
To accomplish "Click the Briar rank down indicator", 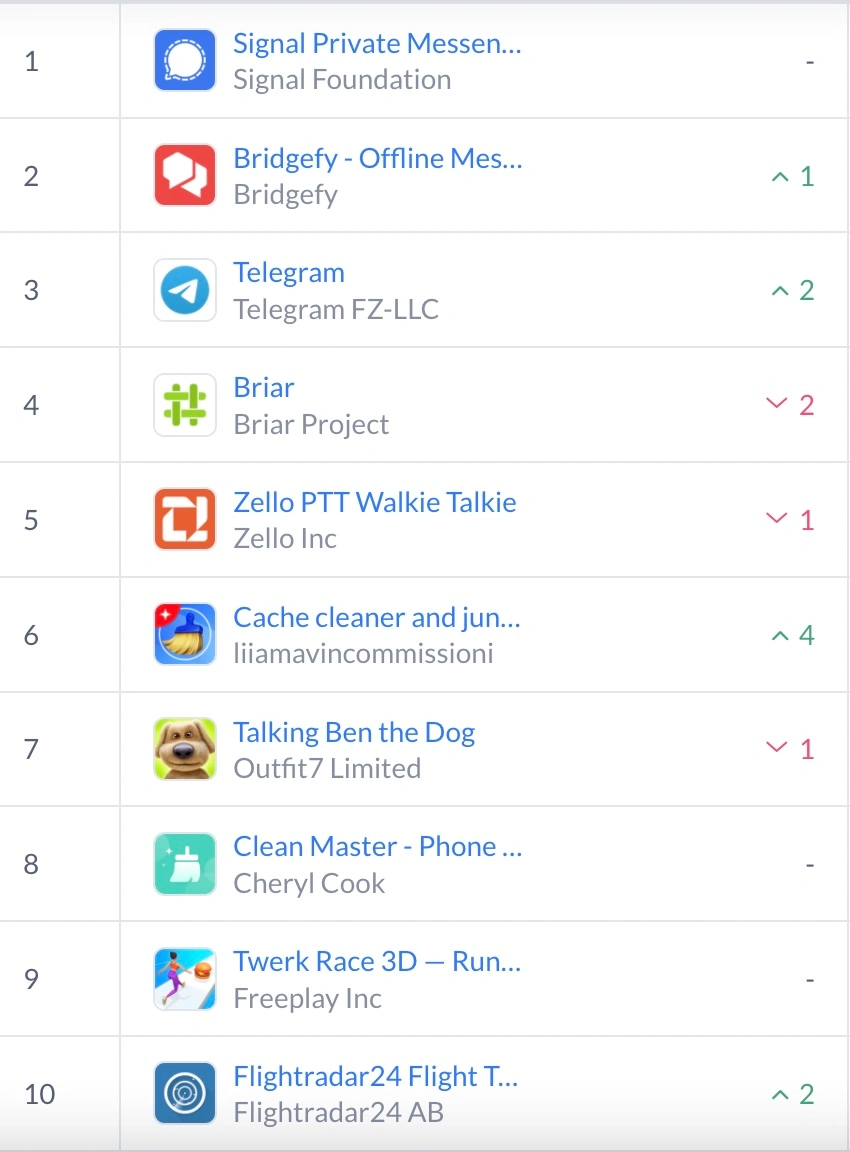I will (x=790, y=405).
